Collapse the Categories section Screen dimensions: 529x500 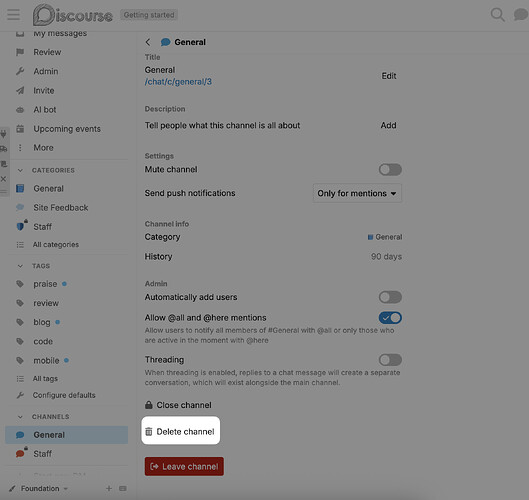point(20,170)
